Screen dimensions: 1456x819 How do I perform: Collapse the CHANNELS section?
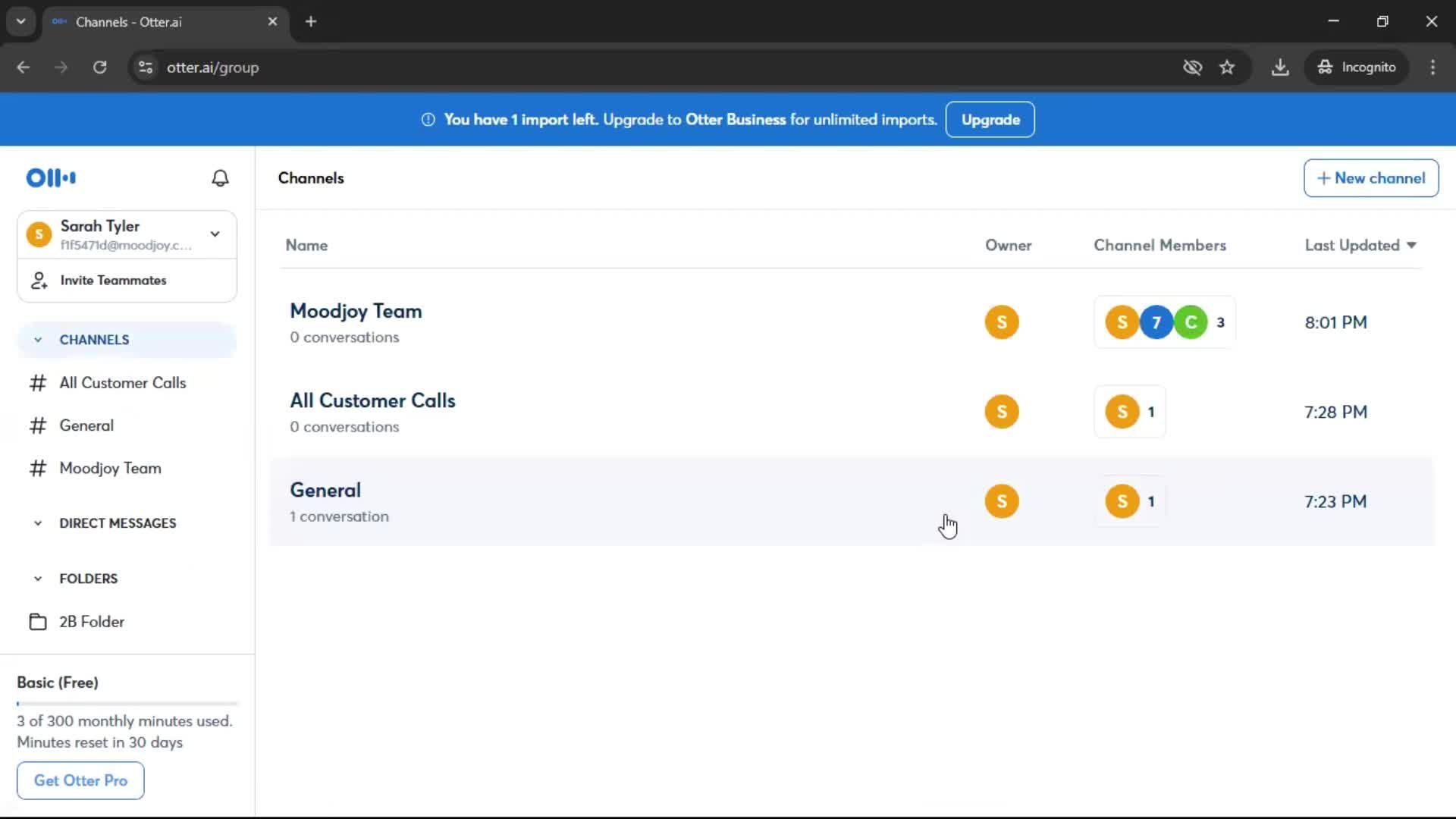[x=38, y=340]
